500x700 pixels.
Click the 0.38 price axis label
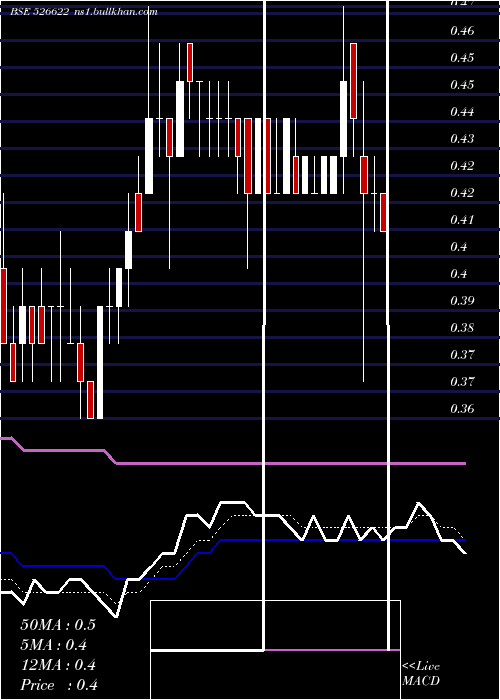click(462, 328)
